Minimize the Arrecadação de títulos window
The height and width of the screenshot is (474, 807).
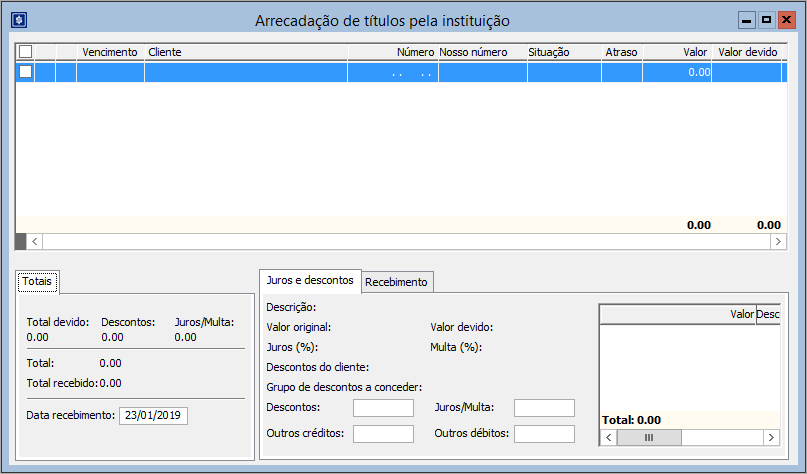pos(747,19)
